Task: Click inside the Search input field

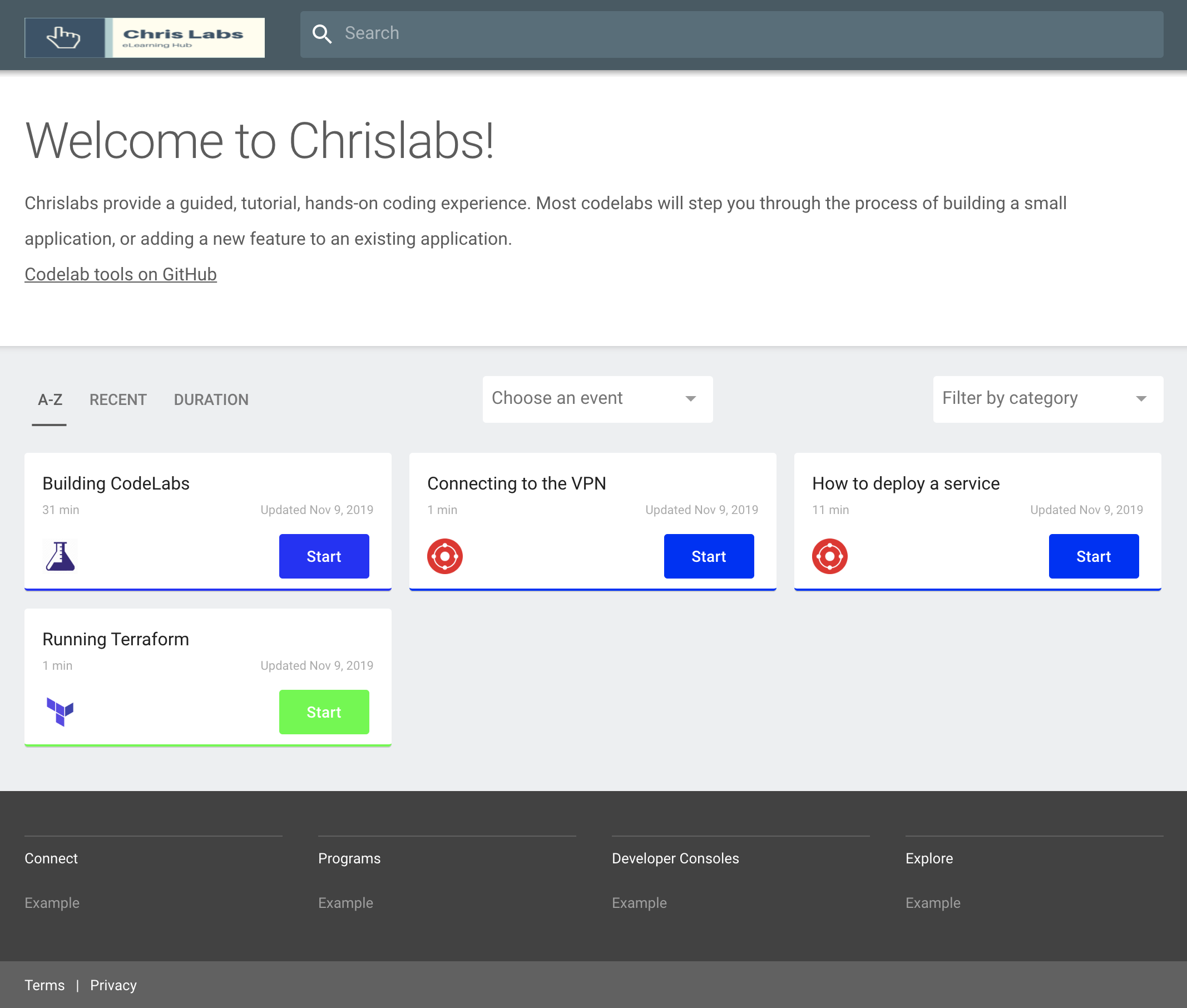Action: point(629,34)
